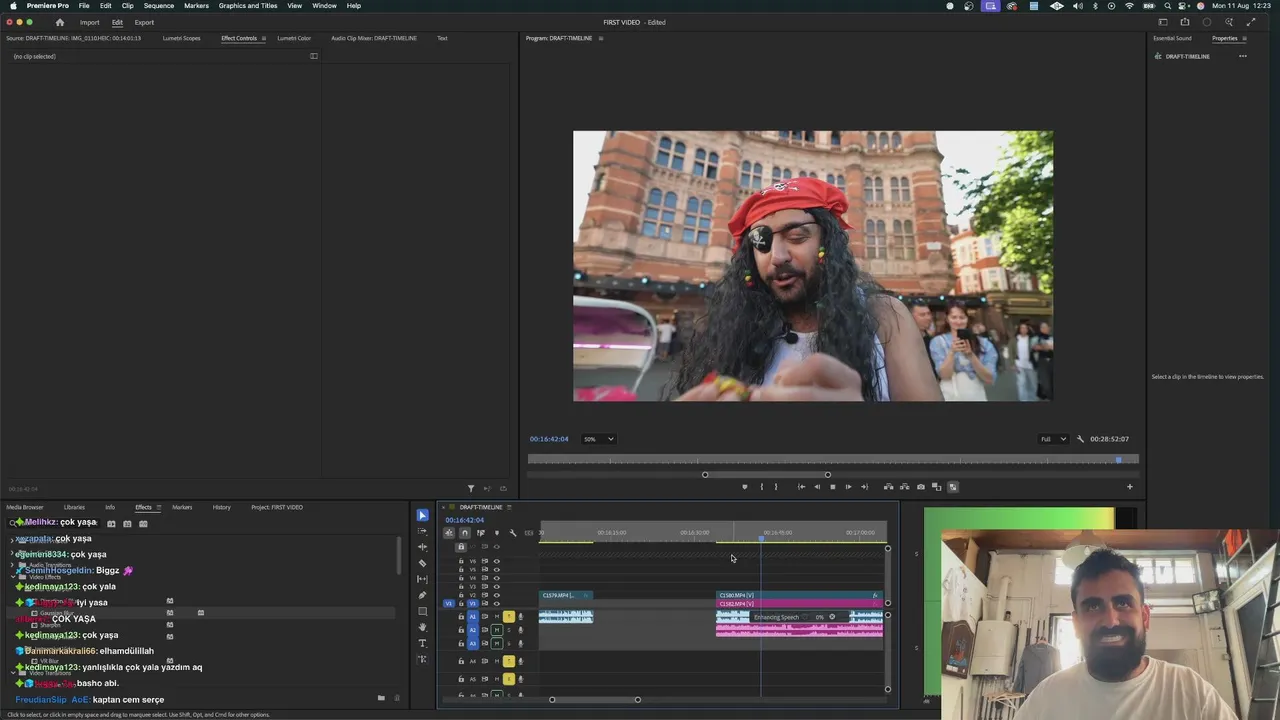Image resolution: width=1280 pixels, height=720 pixels.
Task: Select the C1582.MP4 [V] clip
Action: pos(799,604)
